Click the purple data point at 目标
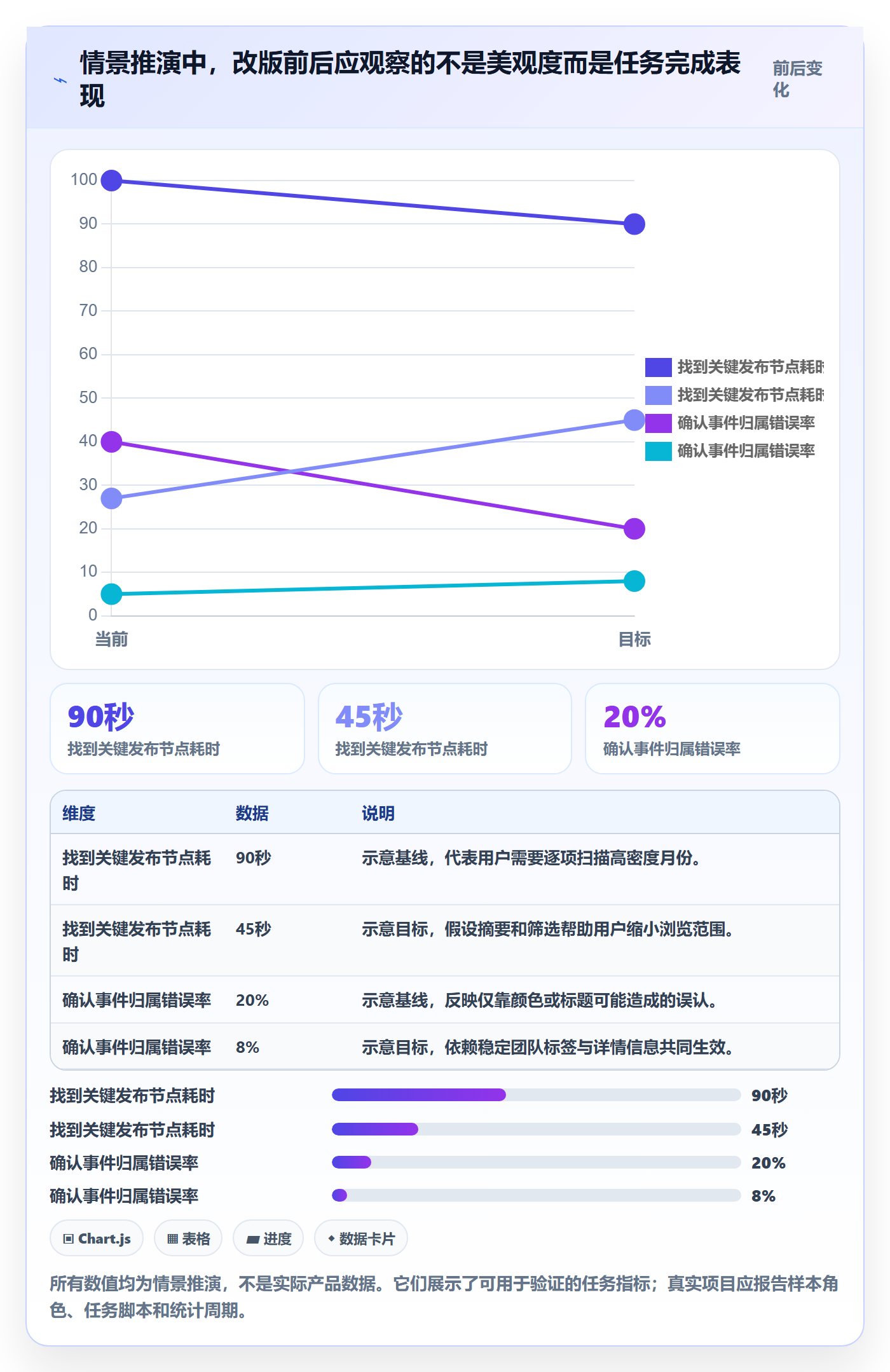The image size is (890, 1372). pos(634,528)
